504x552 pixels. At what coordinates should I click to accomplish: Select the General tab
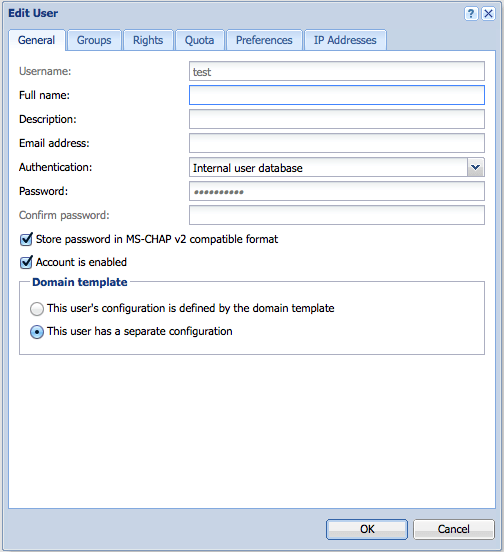(37, 40)
